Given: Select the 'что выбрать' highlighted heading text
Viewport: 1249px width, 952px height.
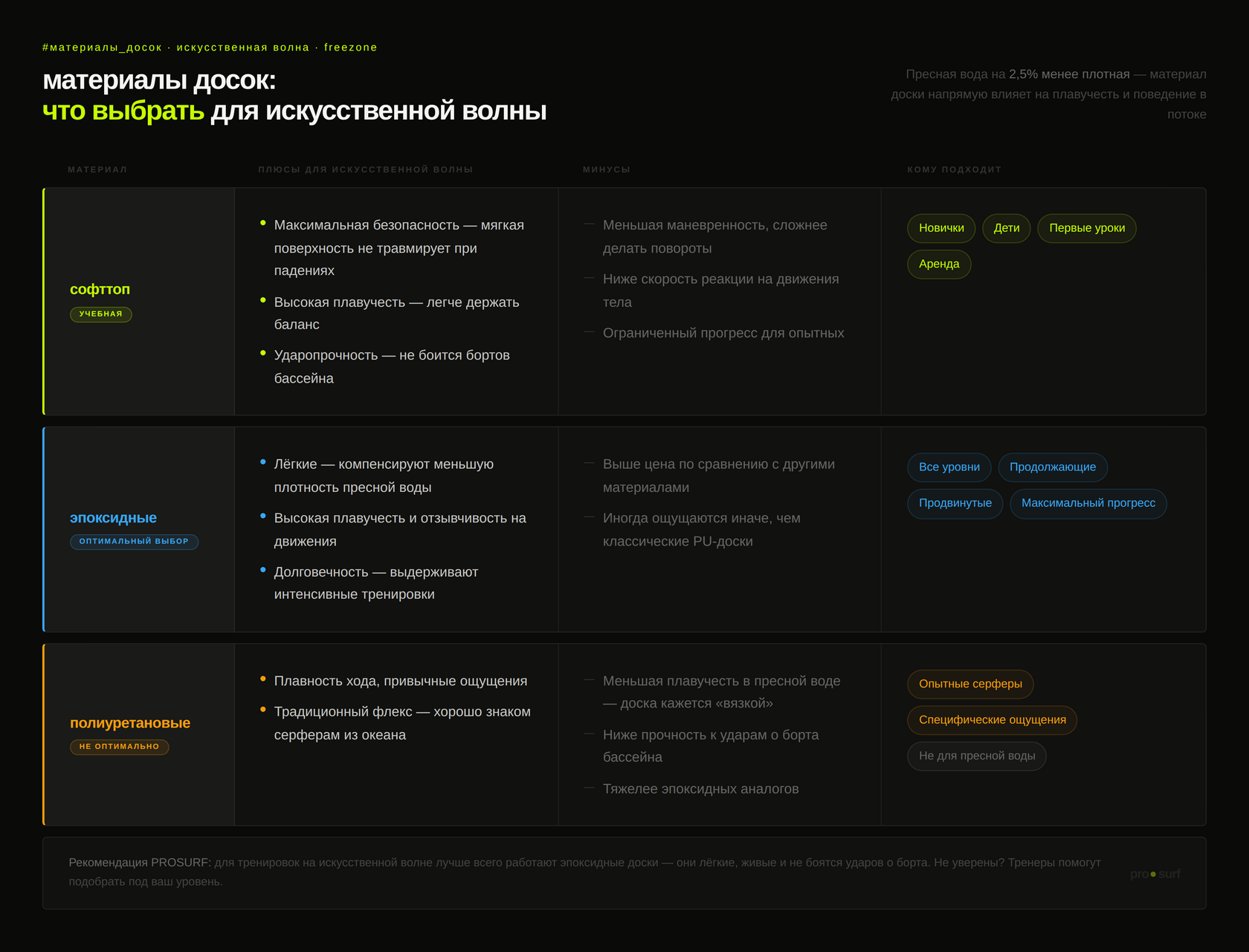Looking at the screenshot, I should tap(123, 111).
